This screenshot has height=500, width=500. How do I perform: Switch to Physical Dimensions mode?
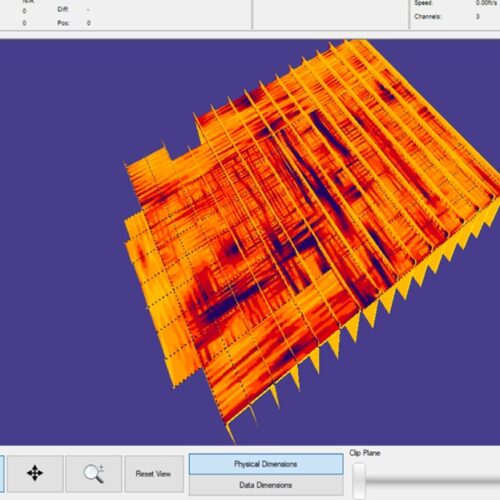pyautogui.click(x=266, y=464)
